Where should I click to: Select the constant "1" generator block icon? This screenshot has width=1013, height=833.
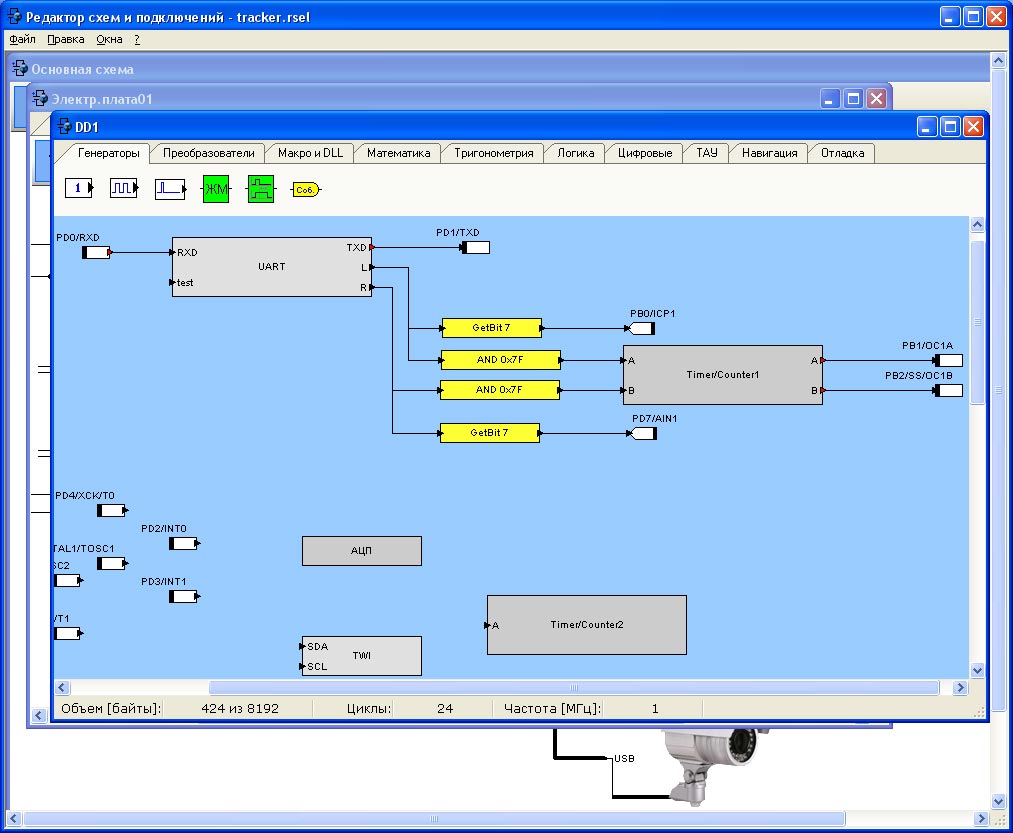[79, 188]
